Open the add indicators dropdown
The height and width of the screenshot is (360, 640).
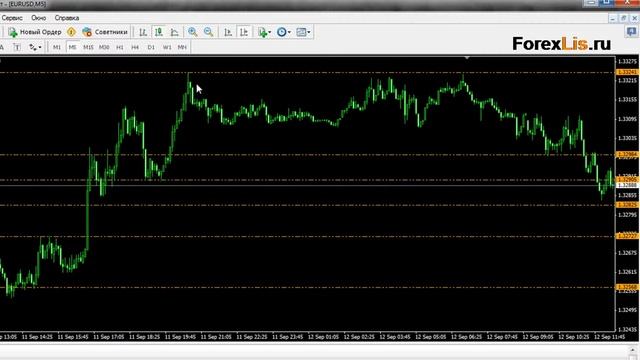[264, 32]
